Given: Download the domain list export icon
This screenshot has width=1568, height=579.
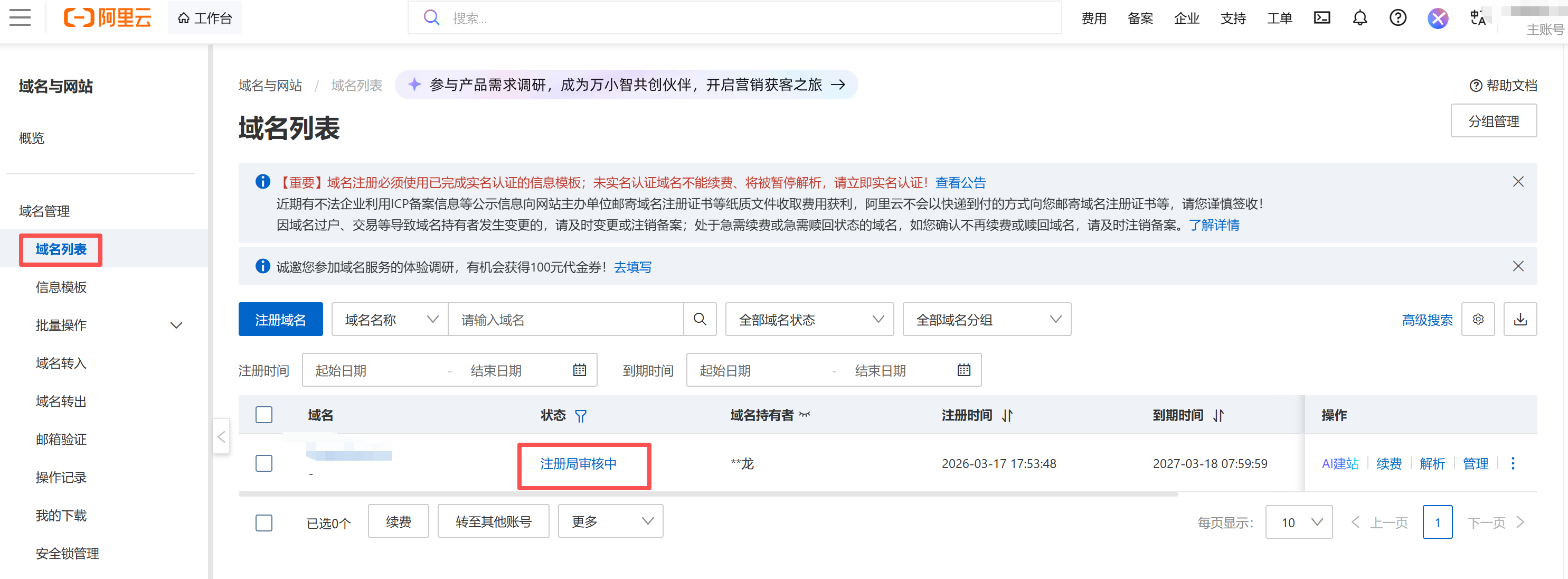Looking at the screenshot, I should (1520, 319).
